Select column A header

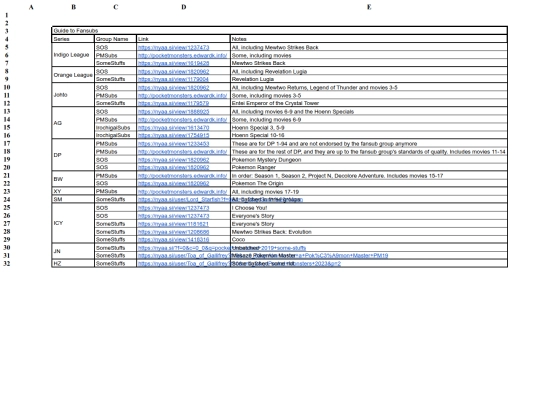pos(31,7)
